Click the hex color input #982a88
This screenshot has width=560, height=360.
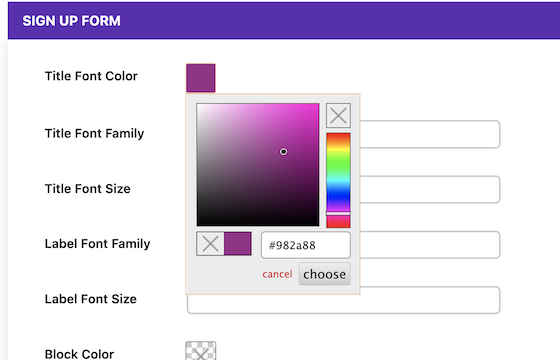tap(306, 245)
